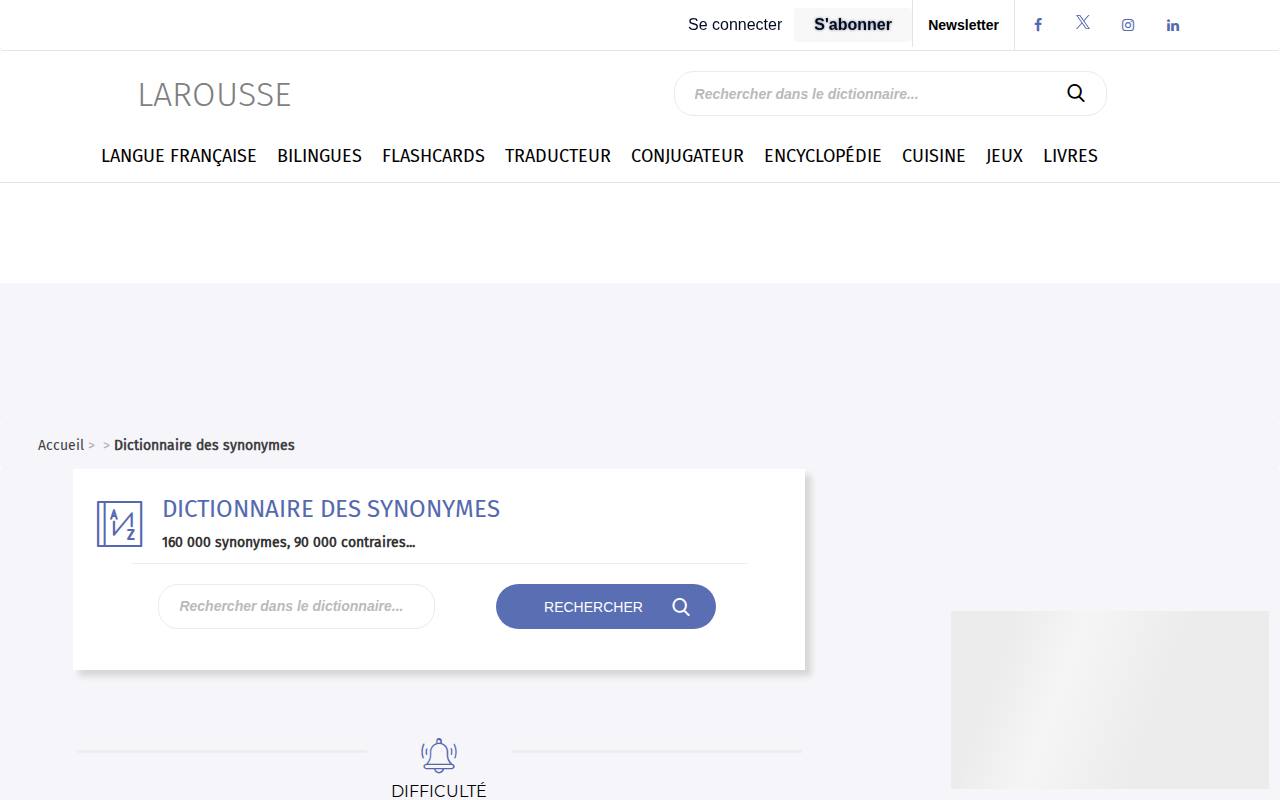Open Larousse Facebook page icon
1280x800 pixels.
(1038, 25)
